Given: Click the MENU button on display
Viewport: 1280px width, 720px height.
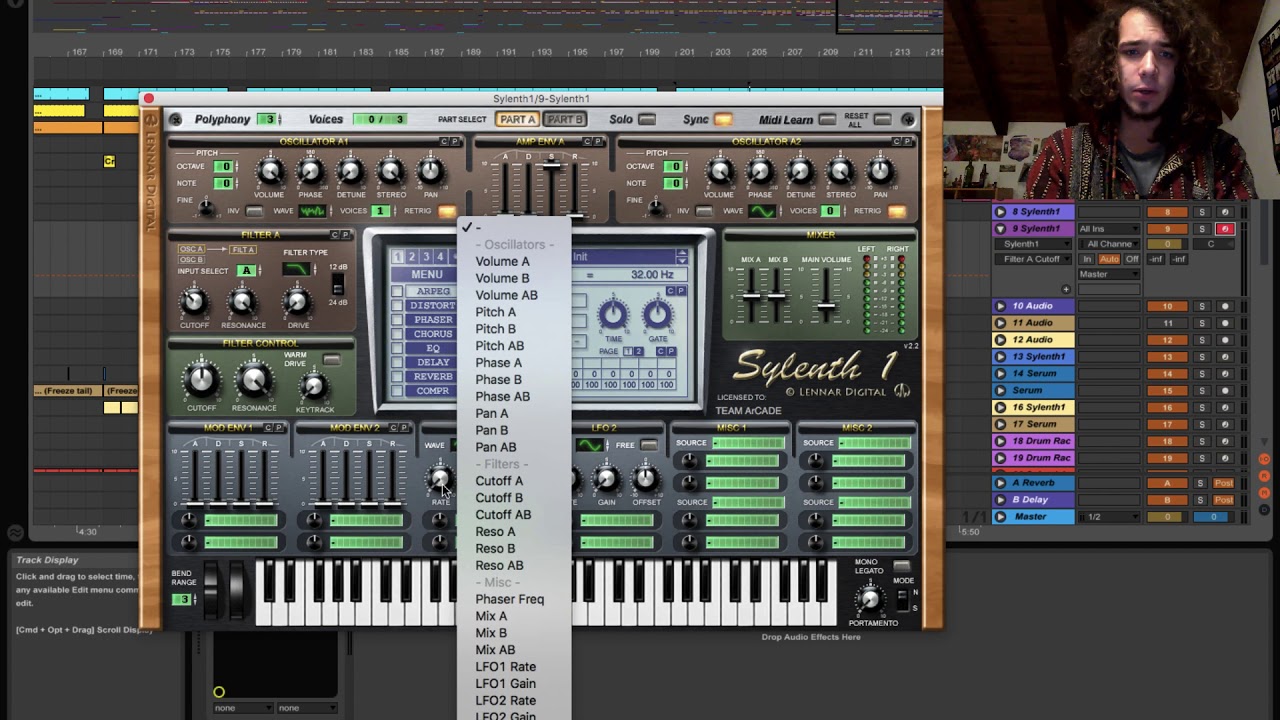Looking at the screenshot, I should click(x=426, y=275).
